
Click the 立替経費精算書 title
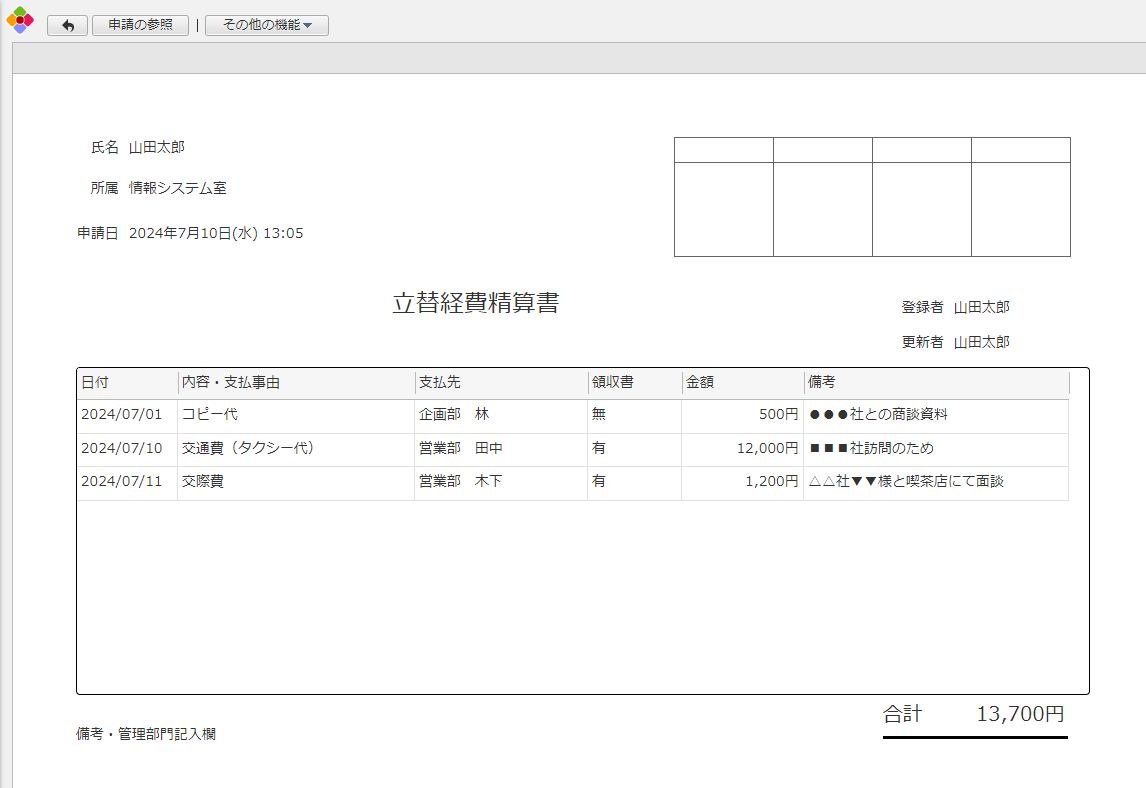[x=475, y=304]
